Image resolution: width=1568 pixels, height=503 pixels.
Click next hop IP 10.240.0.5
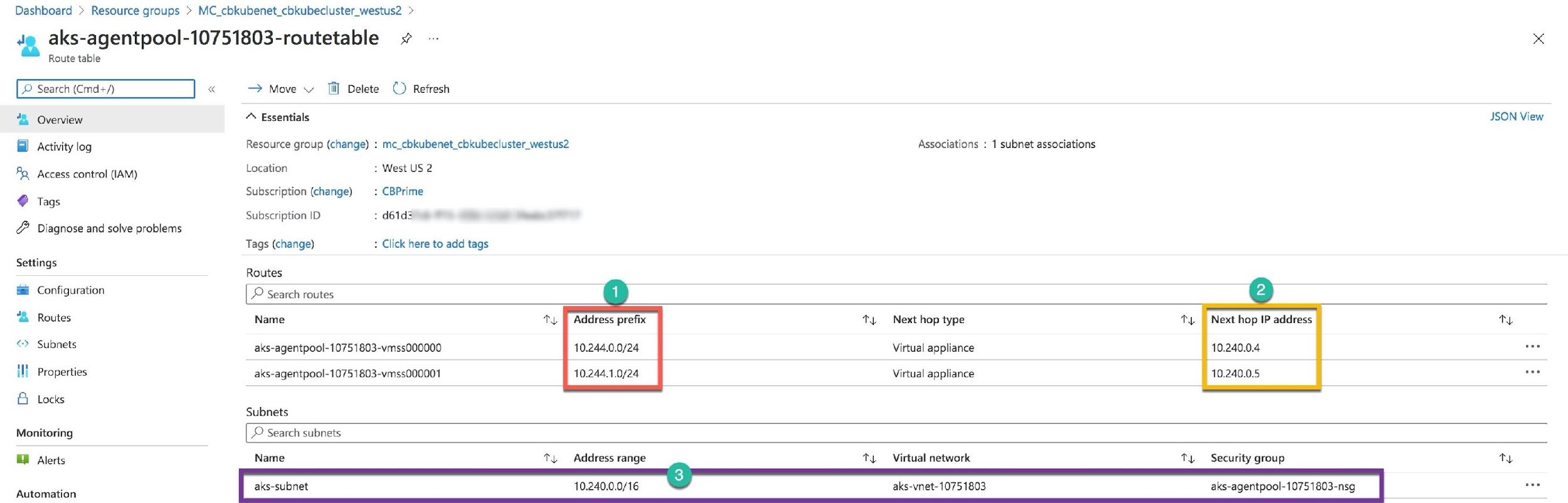pos(1235,373)
